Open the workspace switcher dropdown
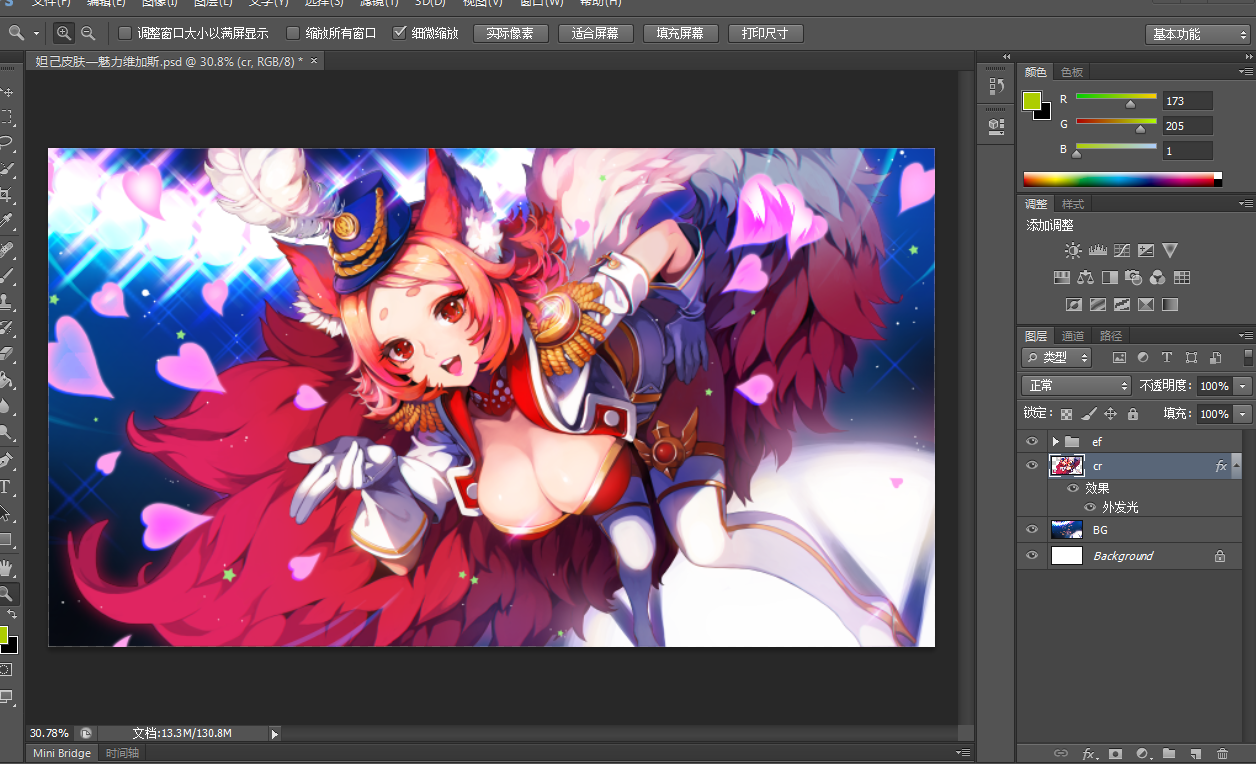The image size is (1256, 764). tap(1198, 34)
